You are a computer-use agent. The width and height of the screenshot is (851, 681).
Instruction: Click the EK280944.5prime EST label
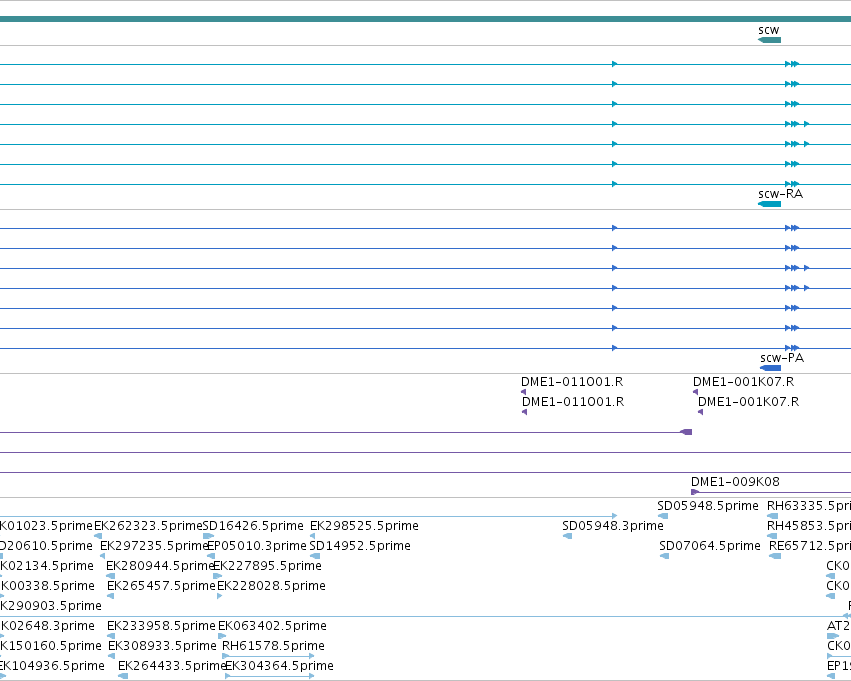click(x=160, y=566)
